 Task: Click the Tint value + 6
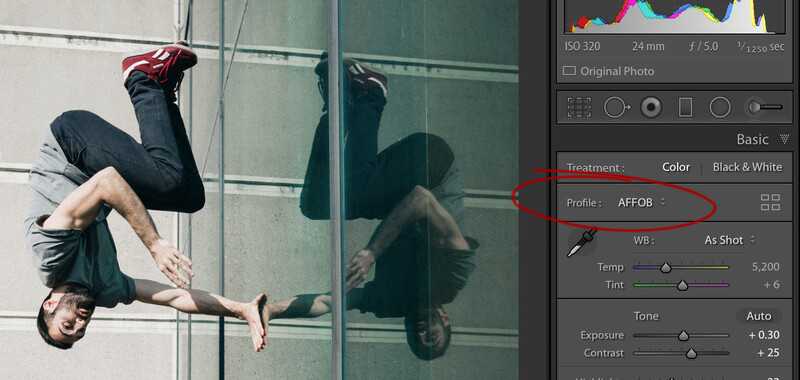point(771,285)
